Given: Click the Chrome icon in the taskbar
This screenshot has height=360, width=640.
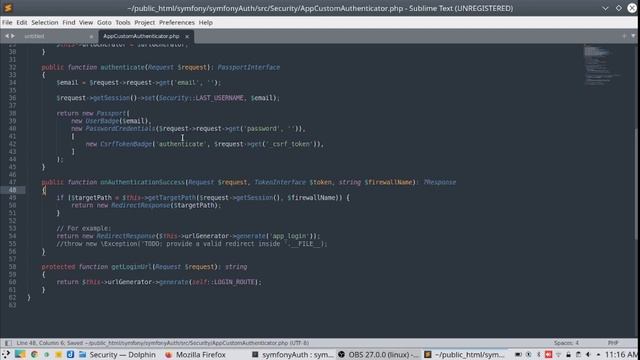Looking at the screenshot, I should 34,355.
